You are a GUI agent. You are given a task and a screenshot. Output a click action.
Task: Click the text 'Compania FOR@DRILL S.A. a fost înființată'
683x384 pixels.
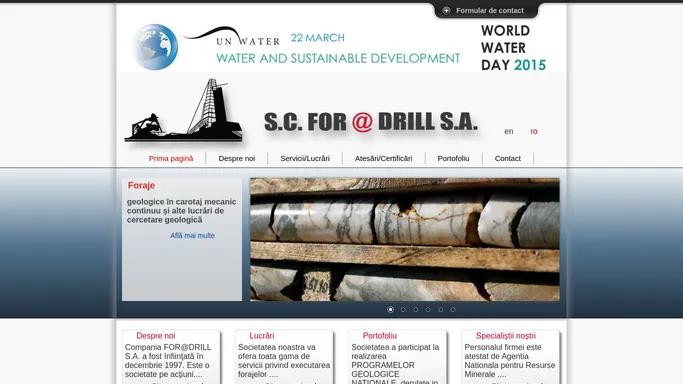tap(168, 352)
